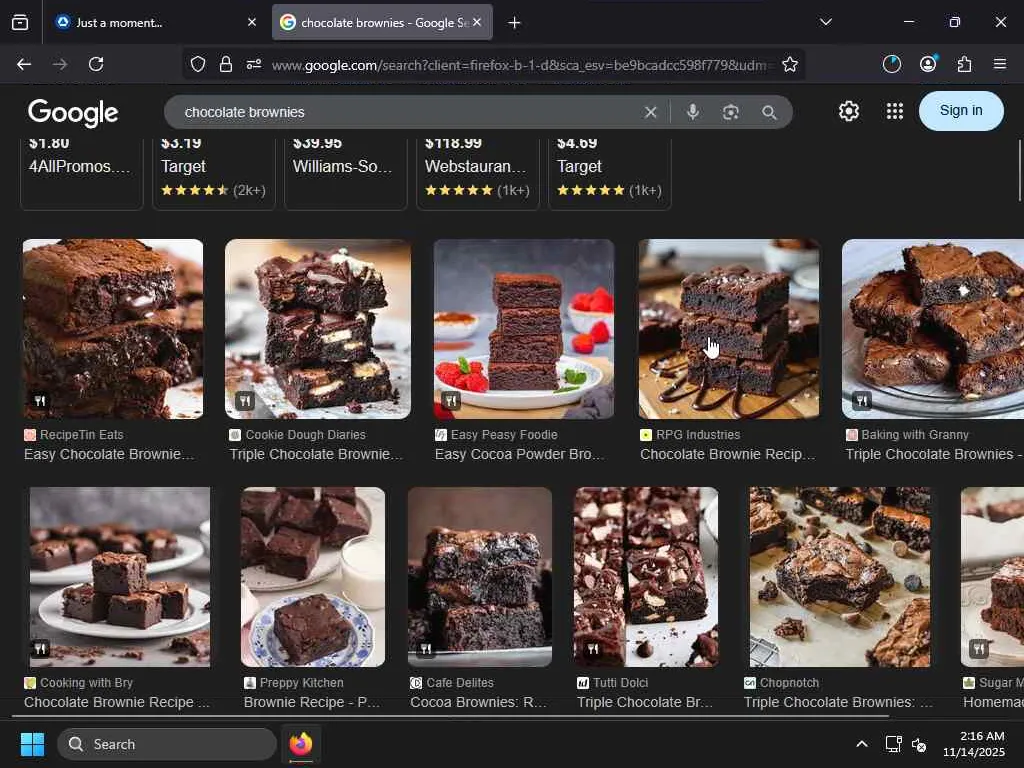Click the page vertical scrollbar
The image size is (1024, 768).
(1019, 170)
